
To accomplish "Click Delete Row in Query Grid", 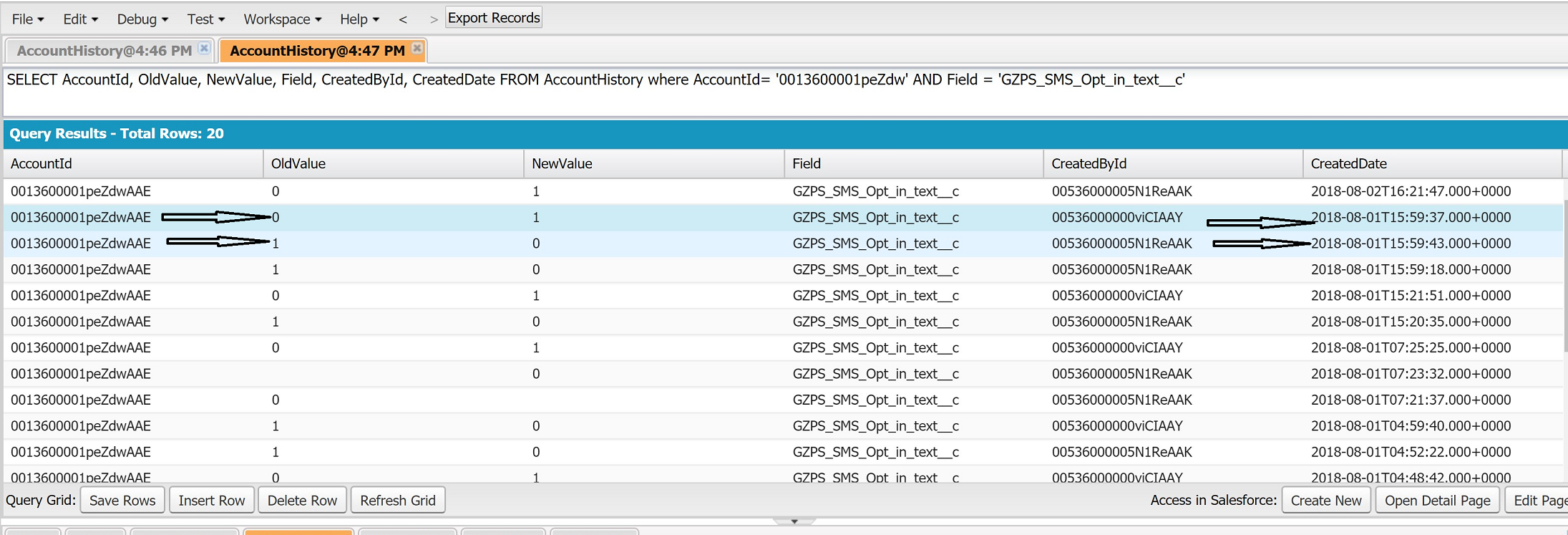I will [x=302, y=501].
